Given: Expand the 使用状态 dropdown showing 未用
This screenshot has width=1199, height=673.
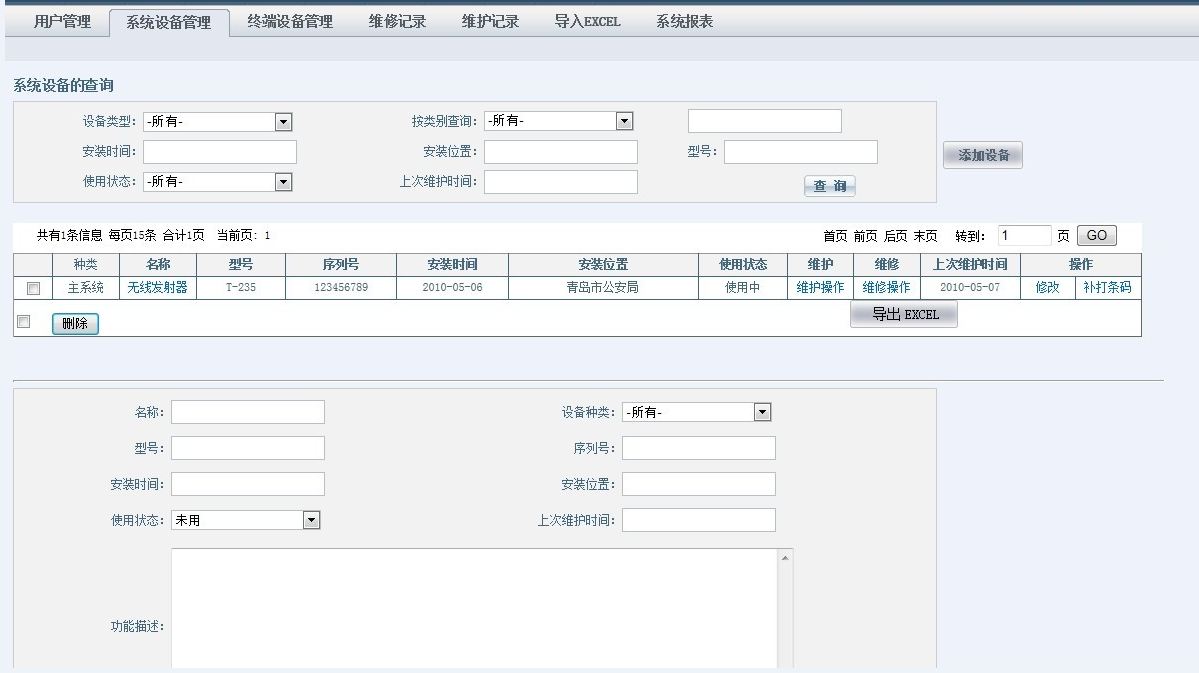Looking at the screenshot, I should tap(311, 520).
